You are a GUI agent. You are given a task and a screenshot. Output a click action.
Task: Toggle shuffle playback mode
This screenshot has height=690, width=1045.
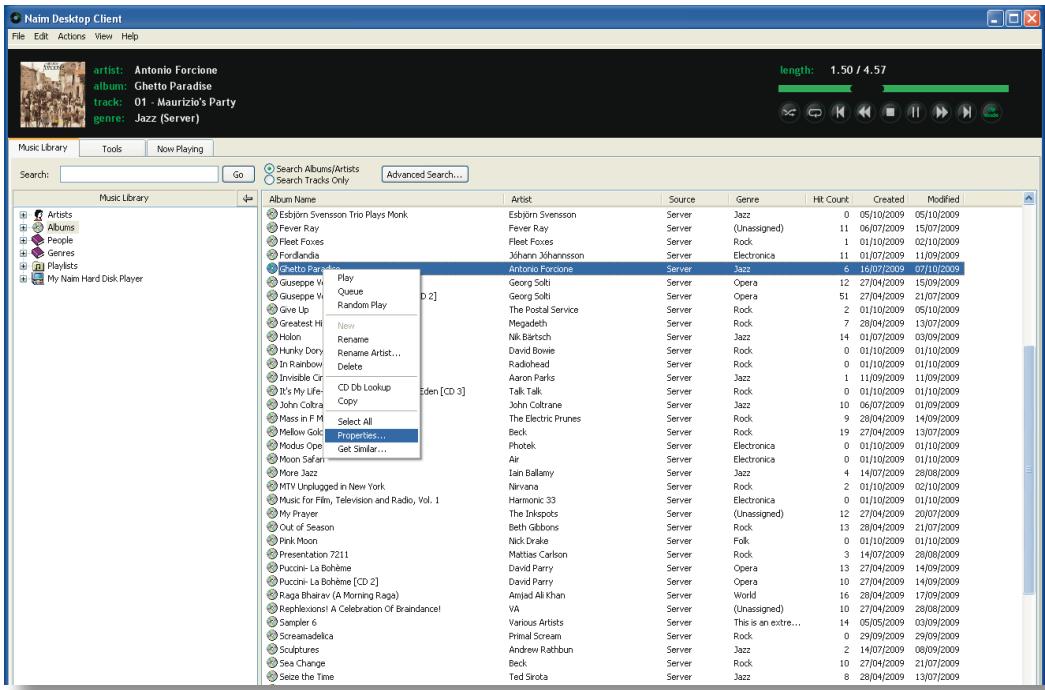[789, 112]
